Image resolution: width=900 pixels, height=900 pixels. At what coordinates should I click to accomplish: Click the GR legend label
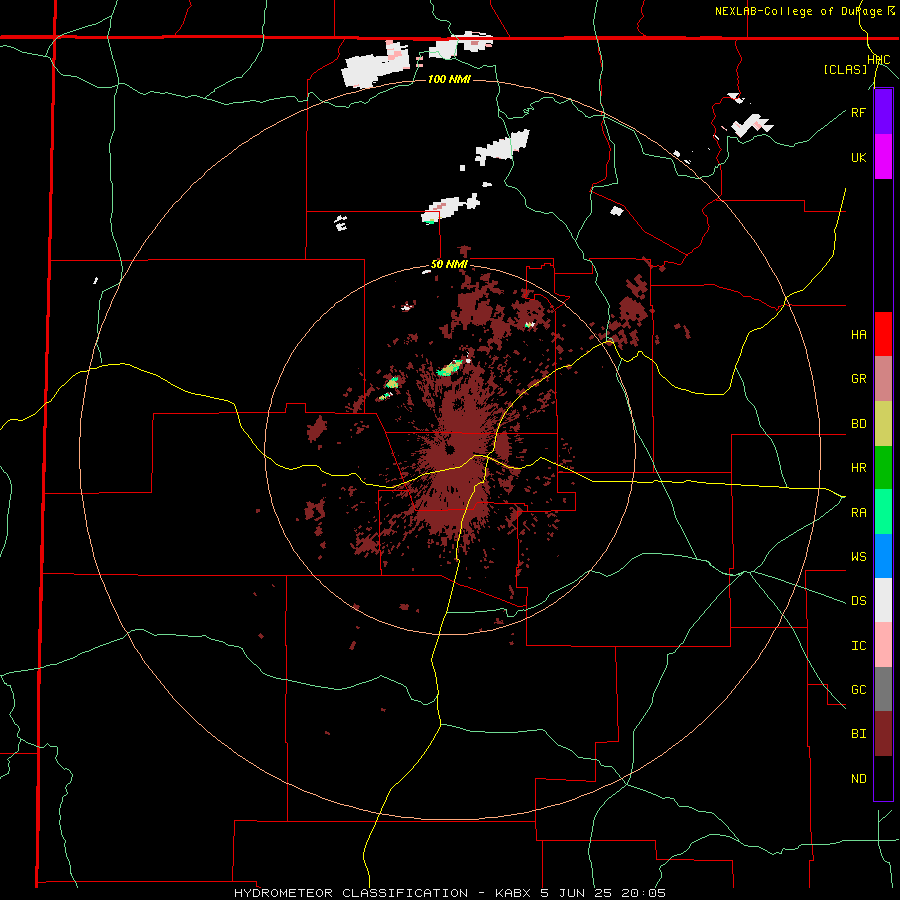858,379
